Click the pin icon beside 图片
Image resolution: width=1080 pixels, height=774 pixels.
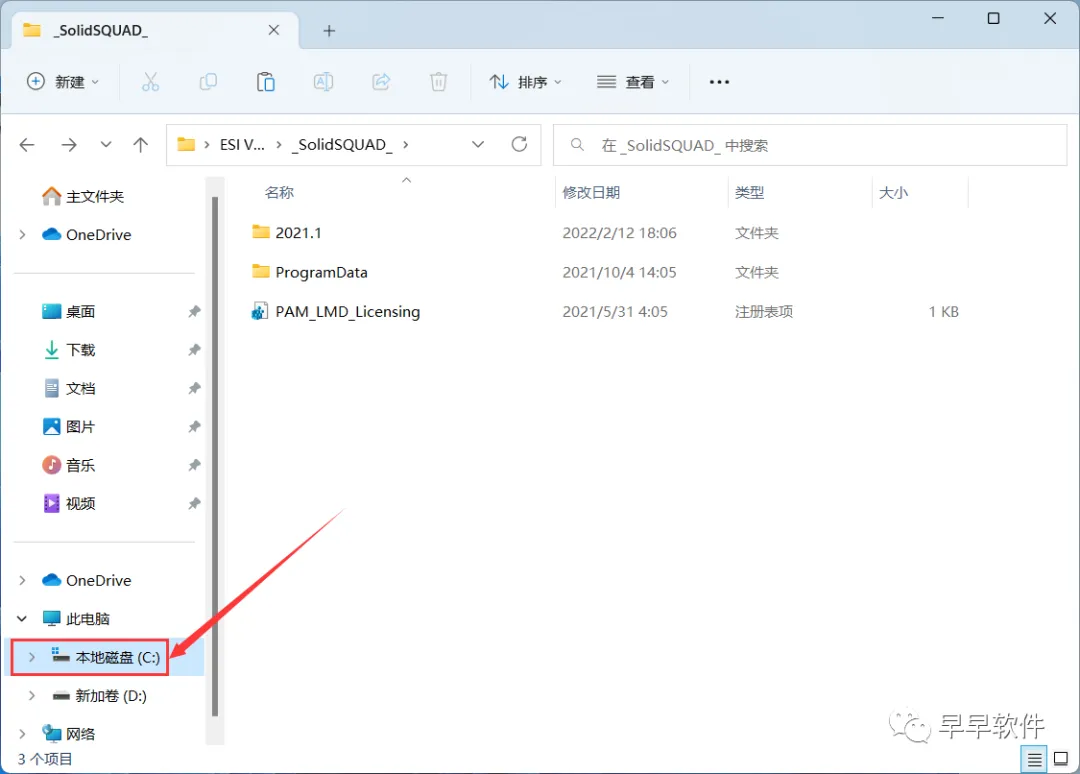pyautogui.click(x=194, y=427)
